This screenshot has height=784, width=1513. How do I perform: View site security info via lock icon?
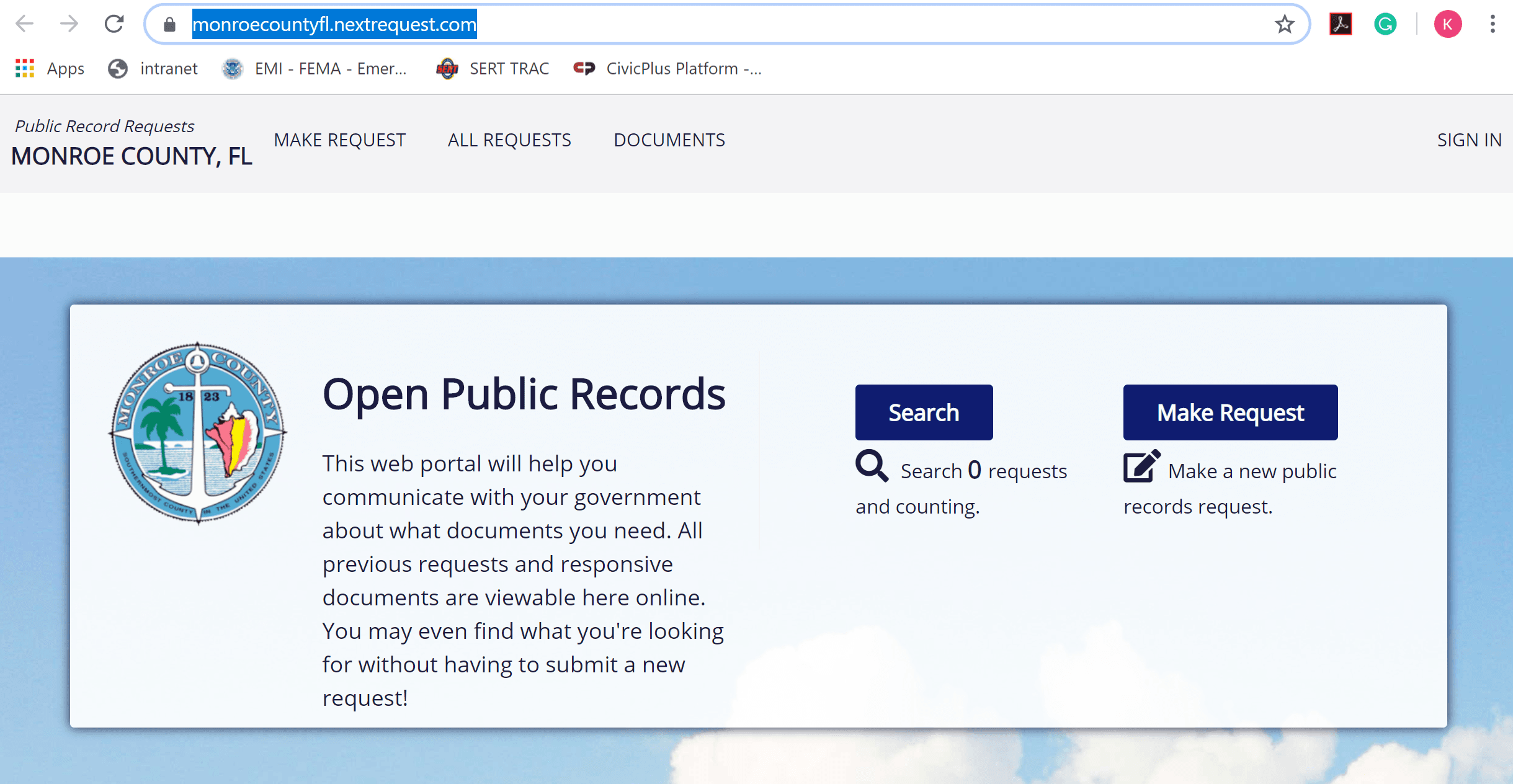169,24
